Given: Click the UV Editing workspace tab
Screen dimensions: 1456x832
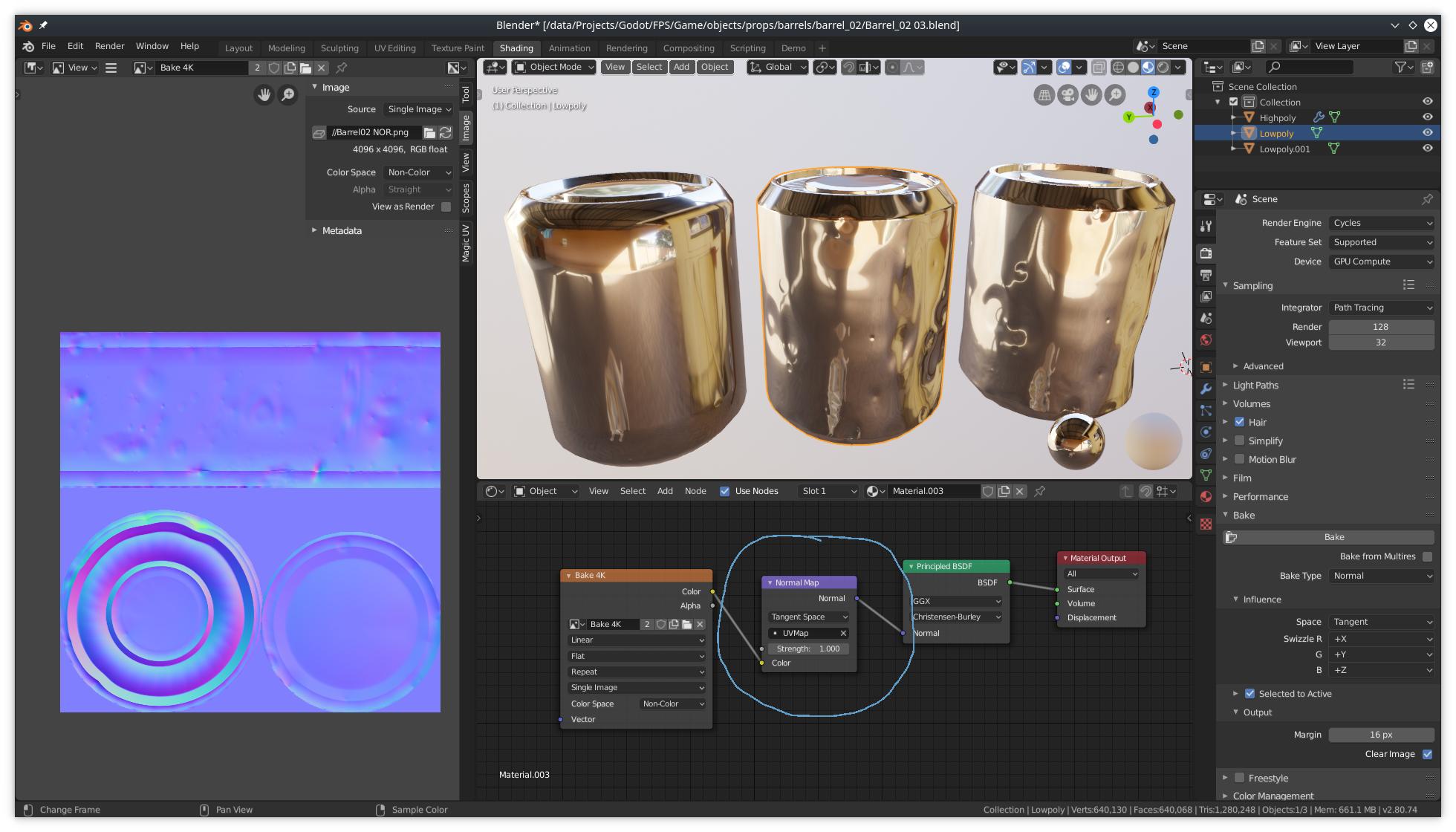Looking at the screenshot, I should coord(397,47).
